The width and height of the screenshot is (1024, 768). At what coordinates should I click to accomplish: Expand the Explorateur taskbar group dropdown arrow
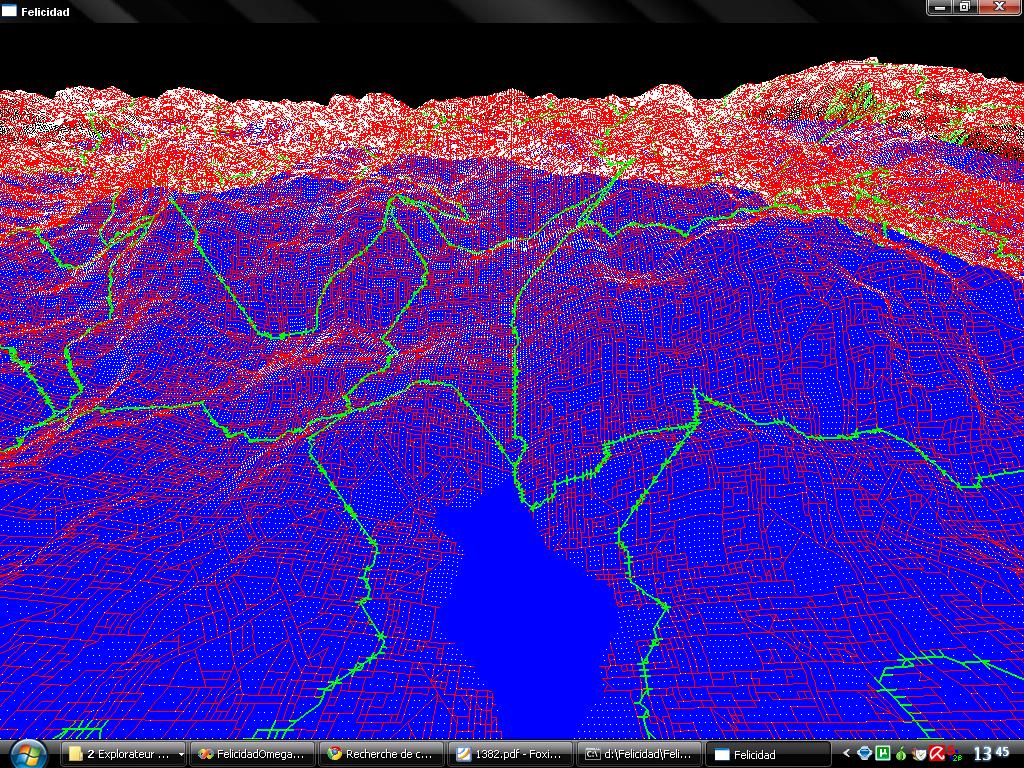coord(181,754)
